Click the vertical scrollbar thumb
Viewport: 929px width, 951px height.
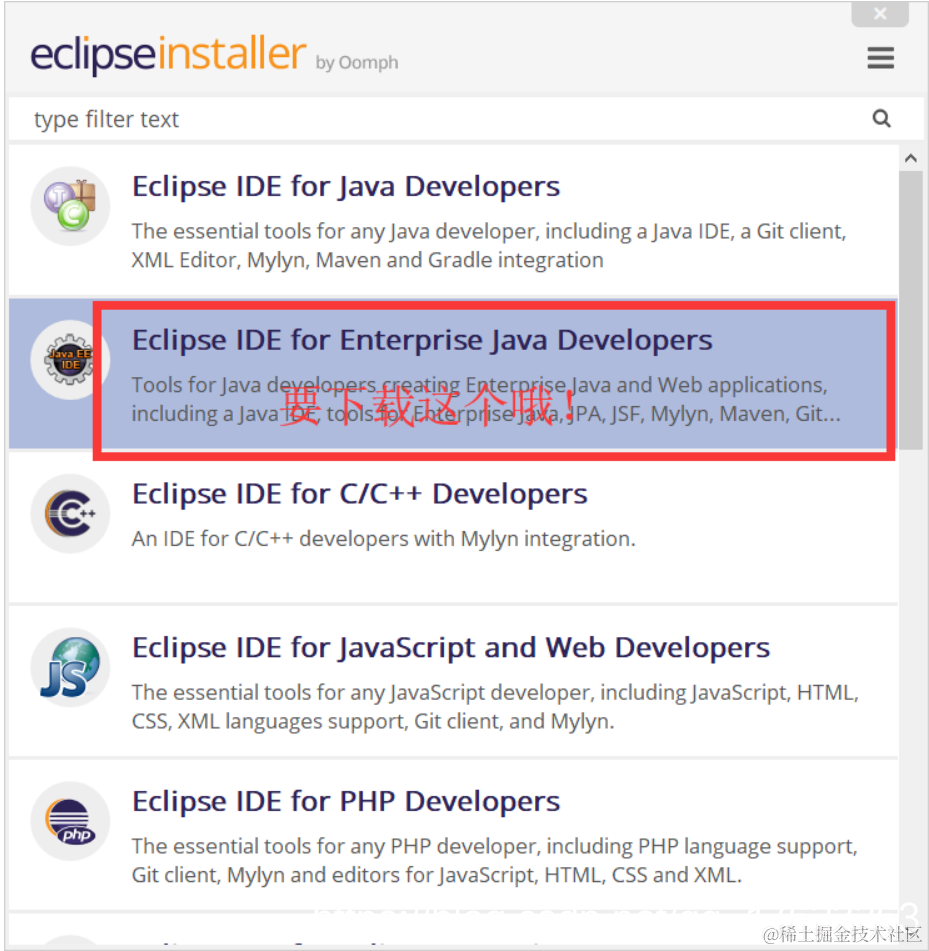911,310
